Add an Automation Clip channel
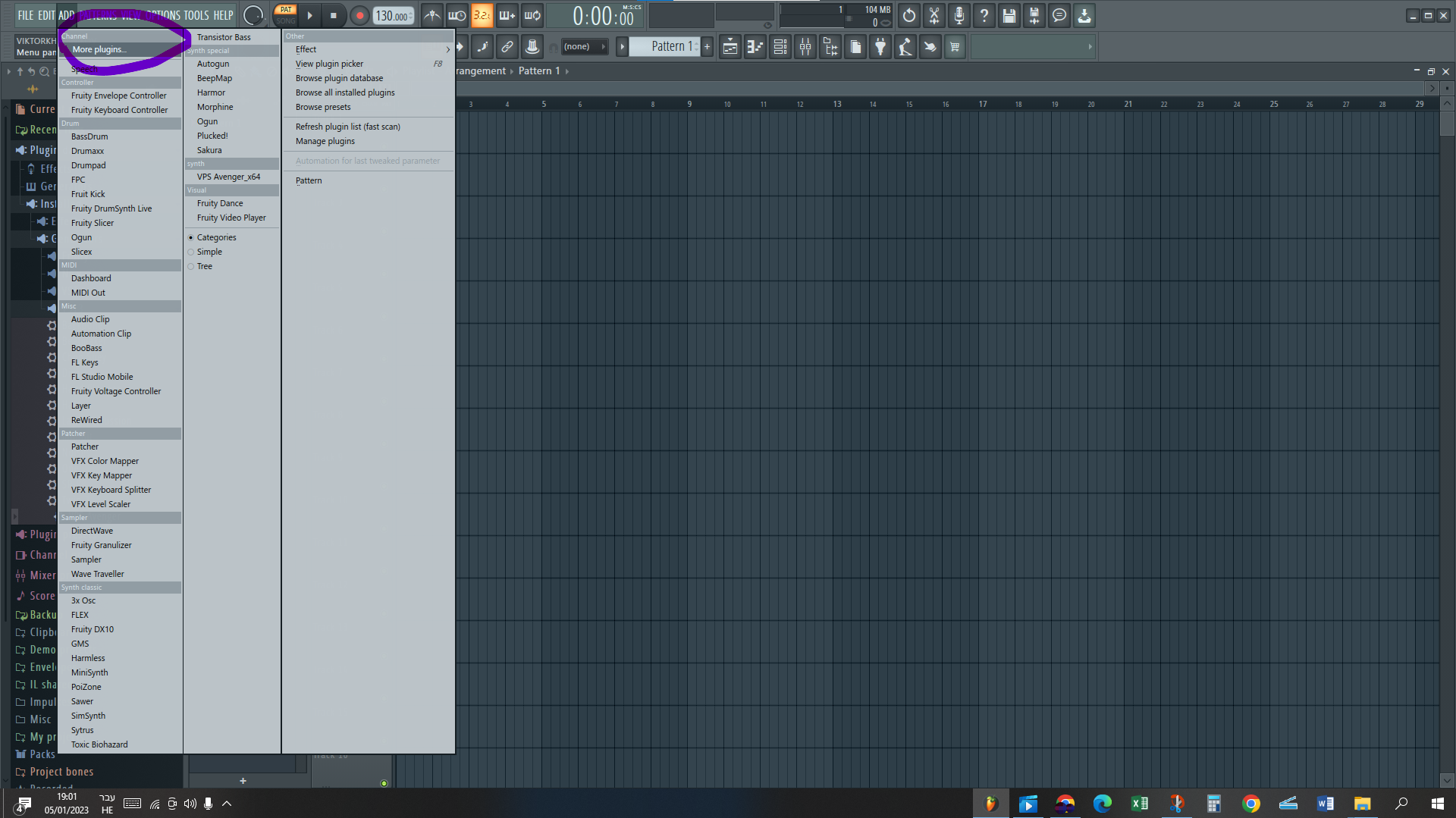 (x=120, y=334)
